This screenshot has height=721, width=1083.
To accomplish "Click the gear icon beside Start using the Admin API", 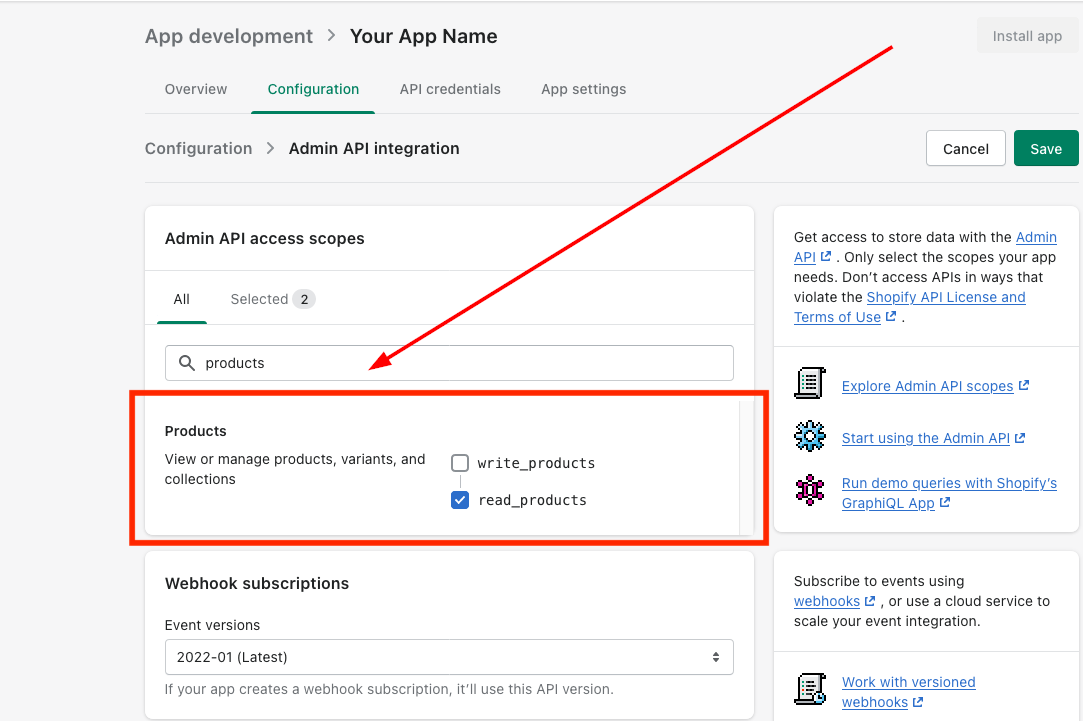I will pyautogui.click(x=810, y=437).
